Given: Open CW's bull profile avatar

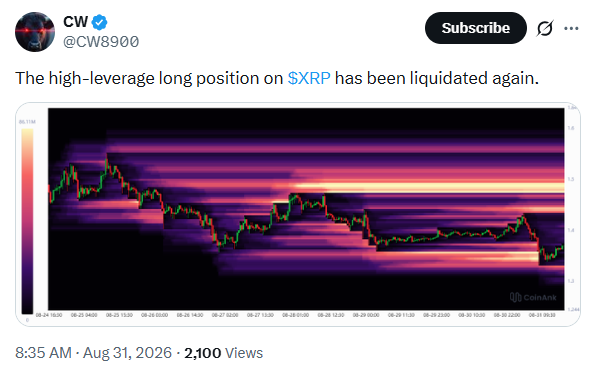Looking at the screenshot, I should tap(35, 32).
